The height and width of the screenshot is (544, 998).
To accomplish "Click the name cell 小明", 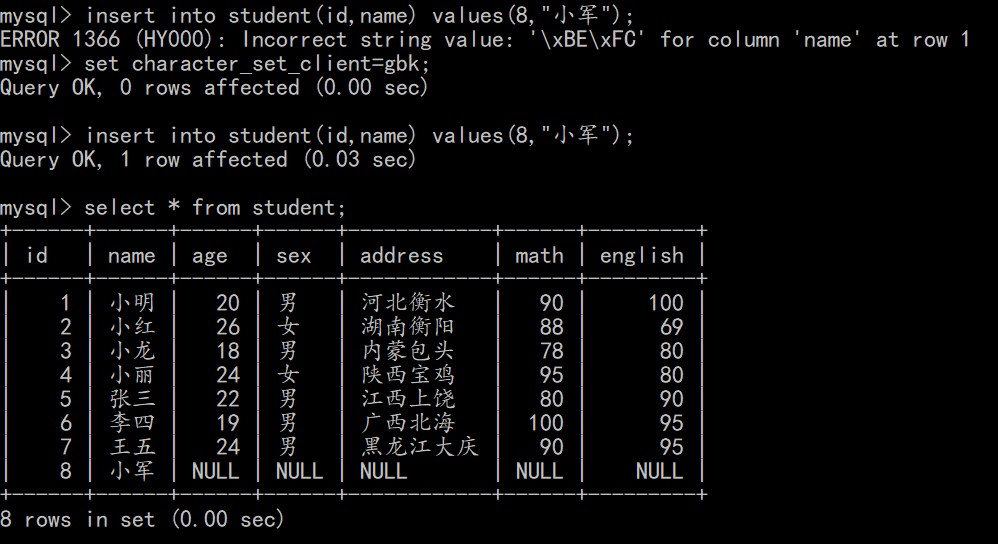I will [x=132, y=303].
